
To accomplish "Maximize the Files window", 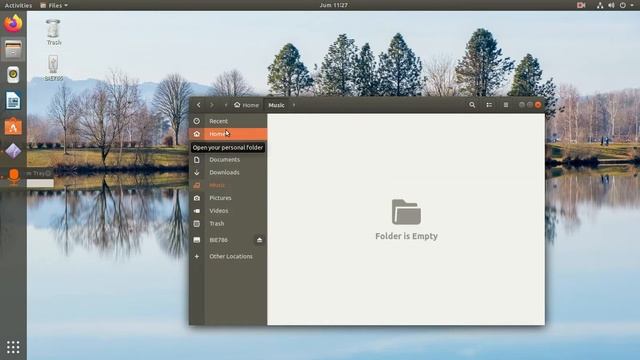I will tap(530, 105).
